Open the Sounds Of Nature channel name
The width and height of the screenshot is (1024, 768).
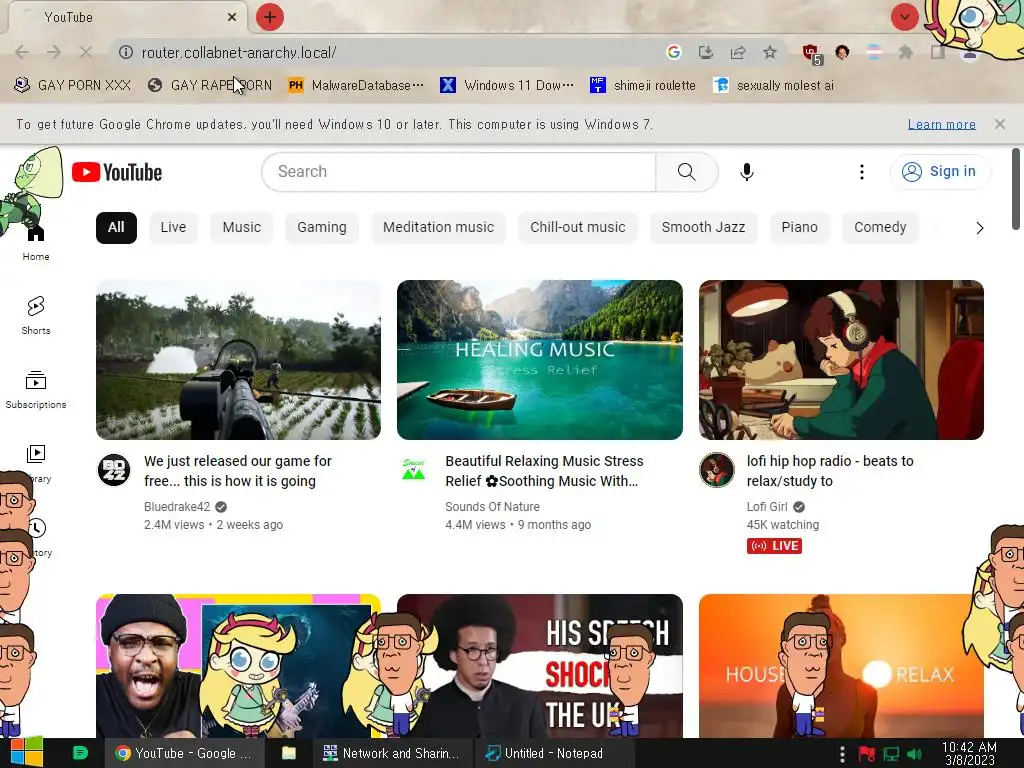click(x=492, y=507)
